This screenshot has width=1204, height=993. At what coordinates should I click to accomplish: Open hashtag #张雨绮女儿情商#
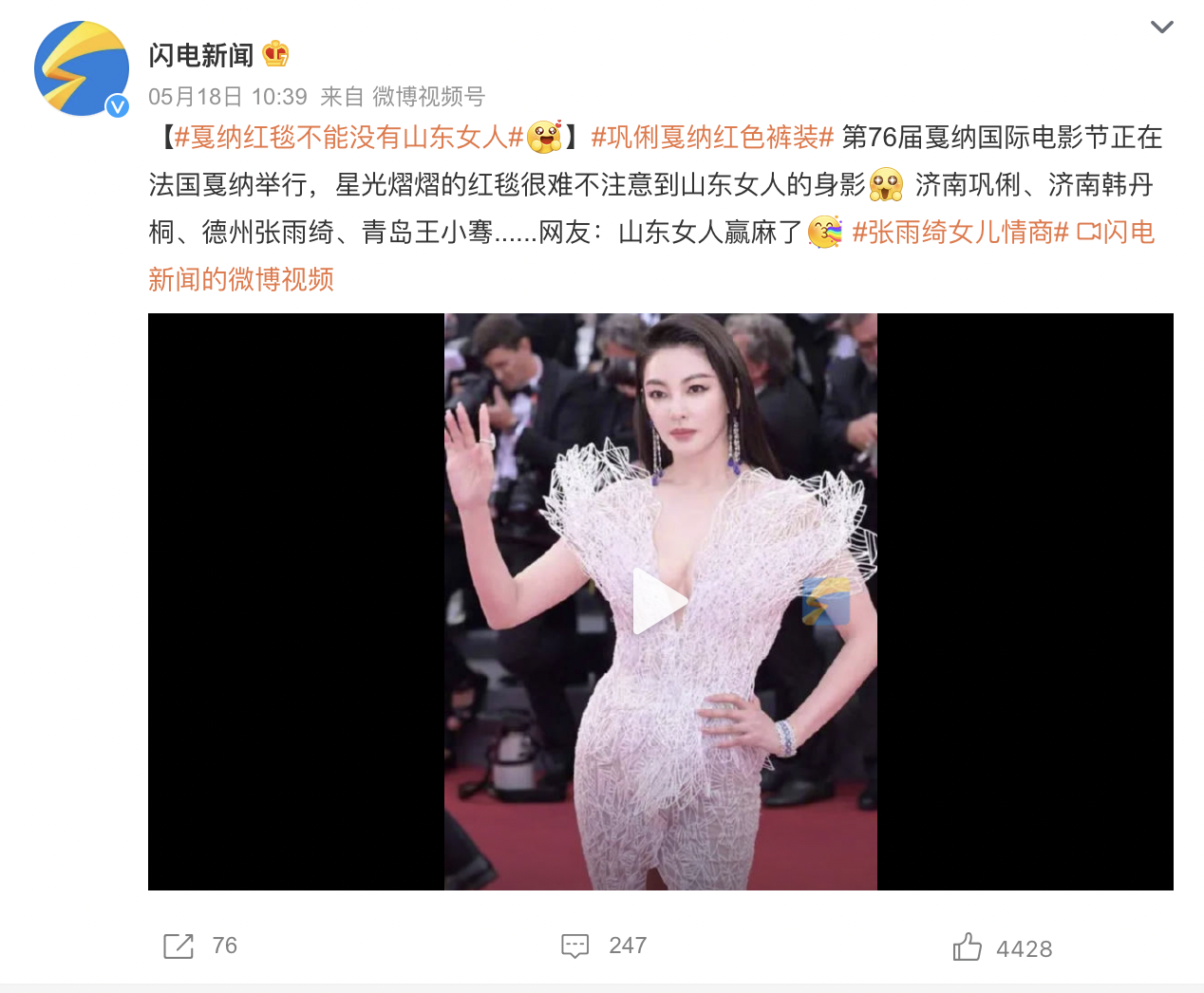tap(960, 233)
